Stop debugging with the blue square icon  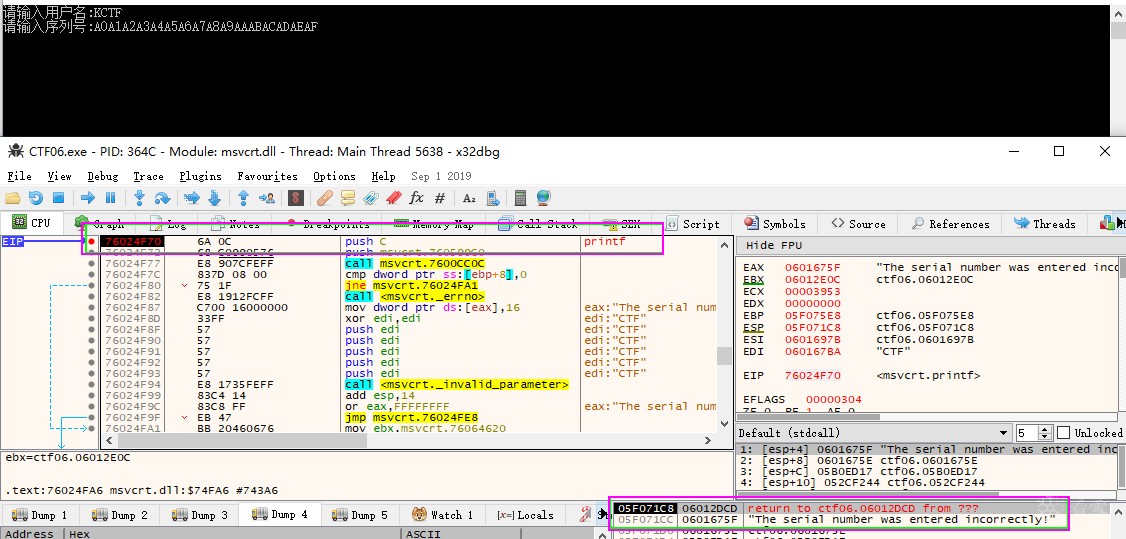[x=59, y=198]
